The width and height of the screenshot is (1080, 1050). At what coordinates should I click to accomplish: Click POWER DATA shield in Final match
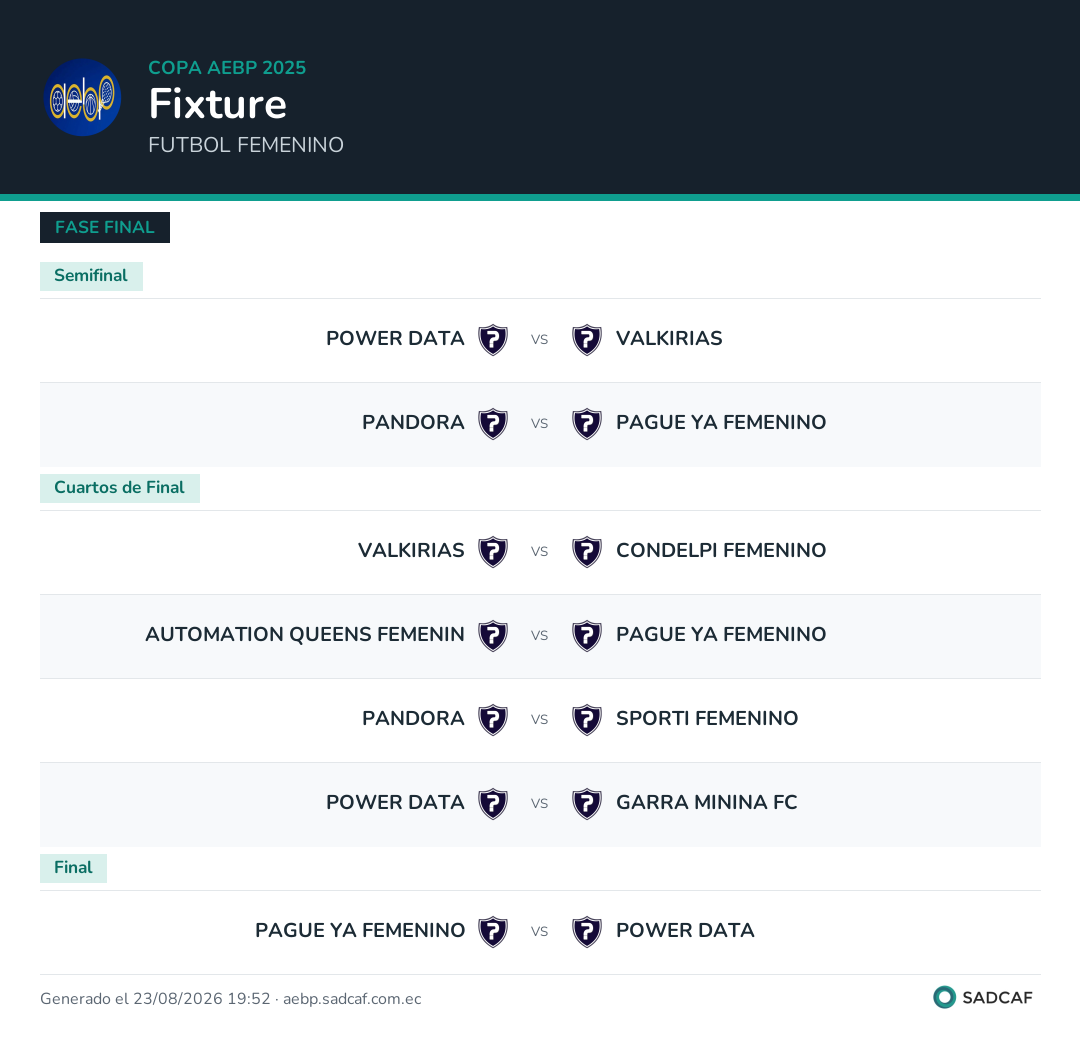pyautogui.click(x=587, y=932)
